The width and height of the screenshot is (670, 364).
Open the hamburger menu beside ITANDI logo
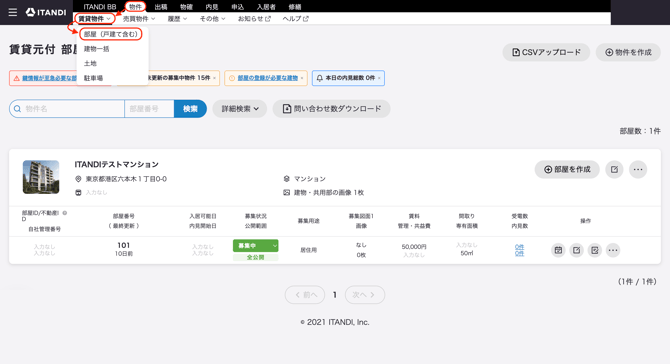(13, 12)
